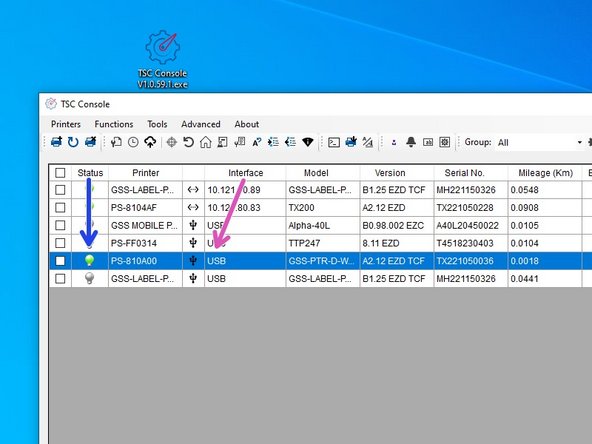Click the diagonal ruler scale icon
This screenshot has width=592, height=444.
pos(367,142)
